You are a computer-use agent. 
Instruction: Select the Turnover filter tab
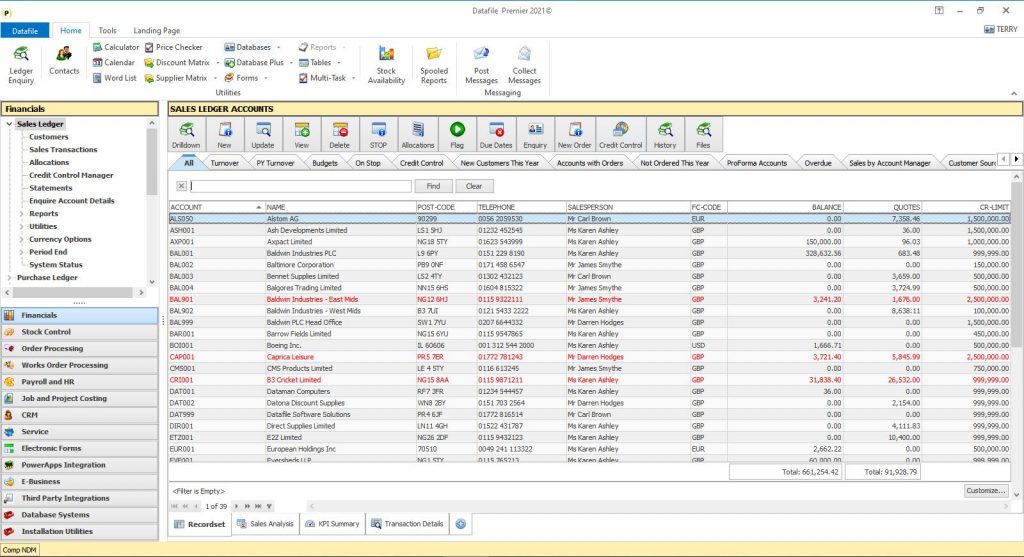coord(224,163)
